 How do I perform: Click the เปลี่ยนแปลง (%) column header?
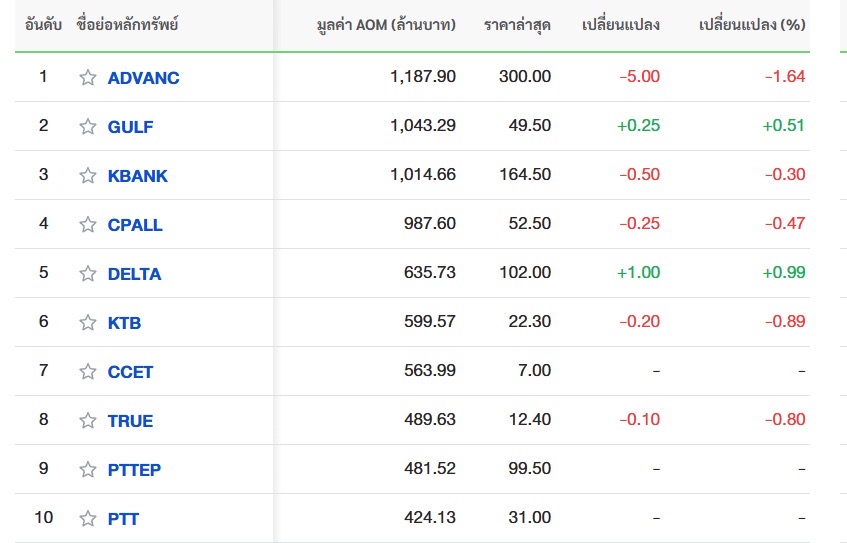pyautogui.click(x=752, y=24)
